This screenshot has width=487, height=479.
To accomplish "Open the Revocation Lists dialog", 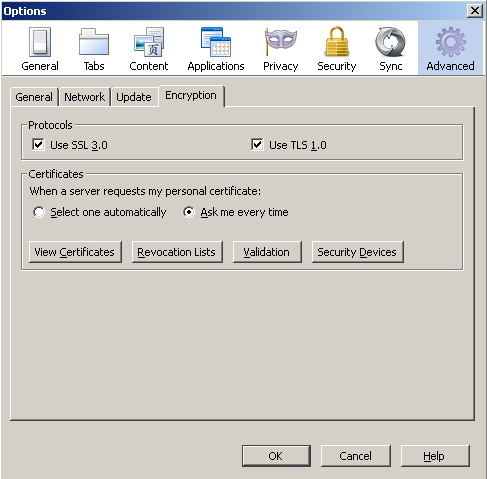I will tap(177, 252).
